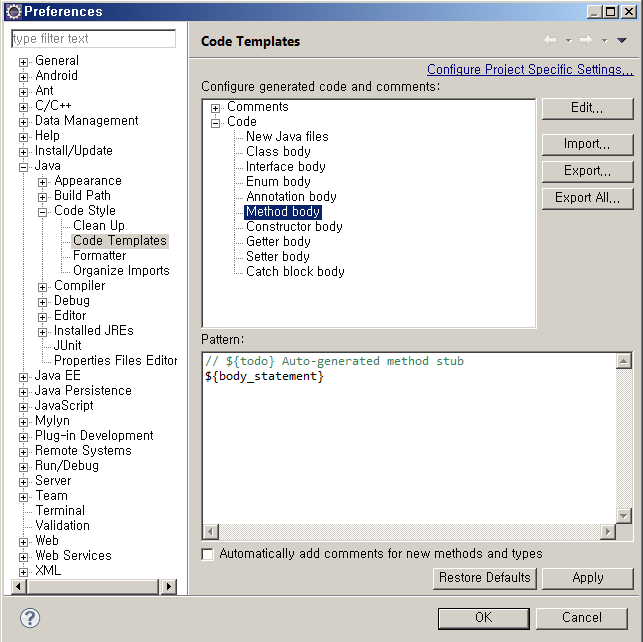Screen dimensions: 643x642
Task: Select Interface body template
Action: click(x=285, y=166)
